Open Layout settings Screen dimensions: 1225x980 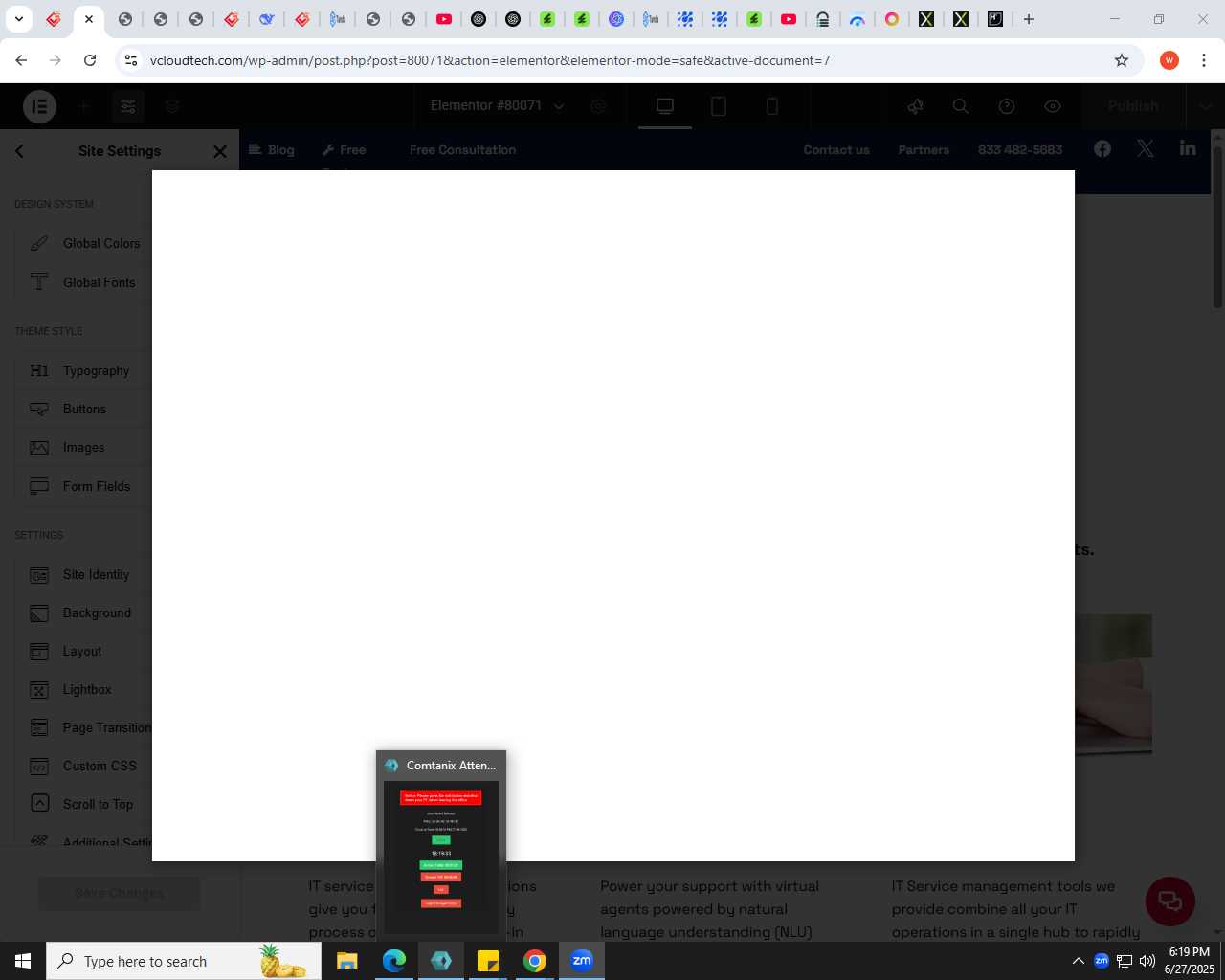click(x=84, y=651)
